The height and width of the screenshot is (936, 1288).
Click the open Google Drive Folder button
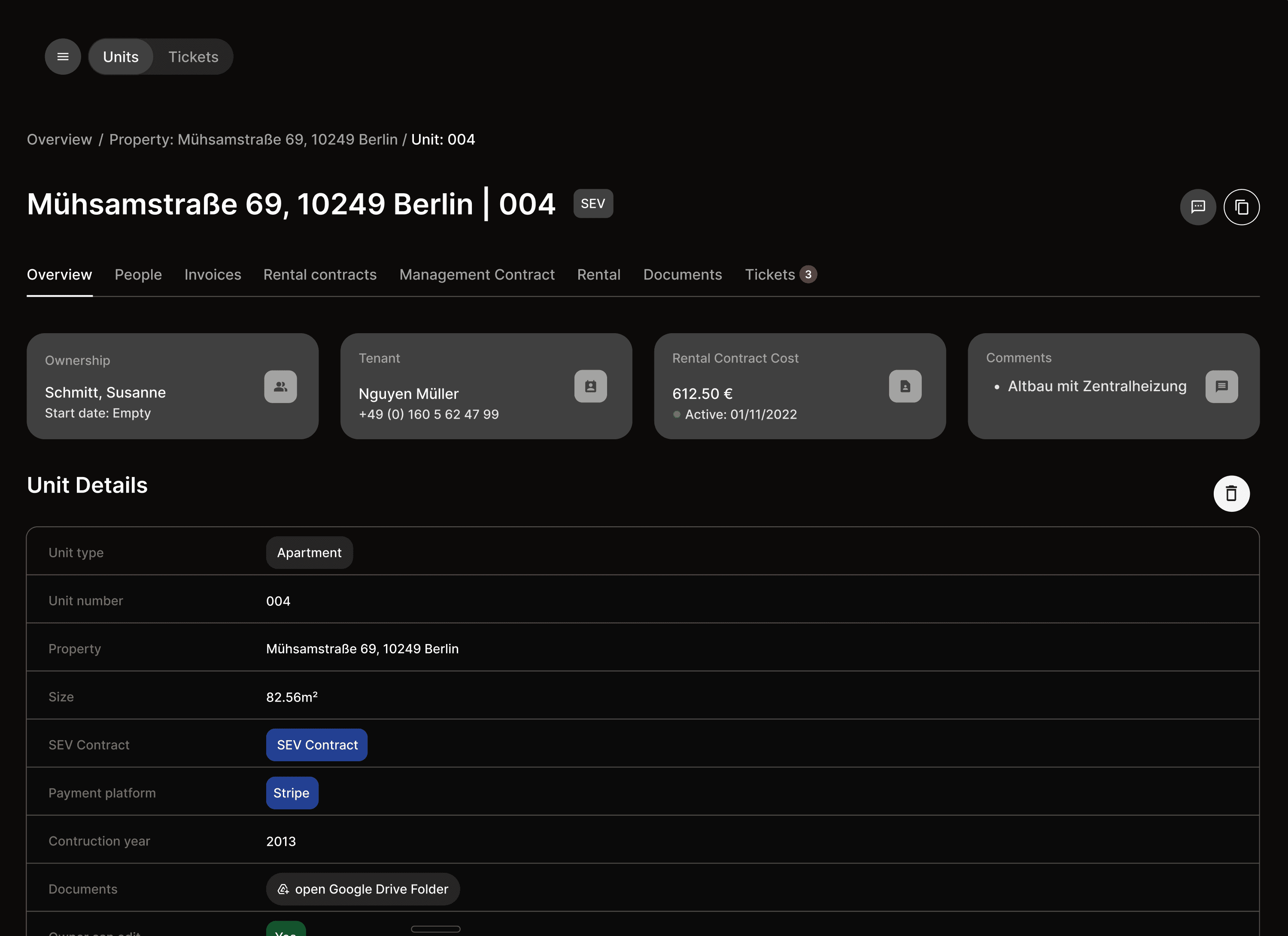(x=363, y=889)
